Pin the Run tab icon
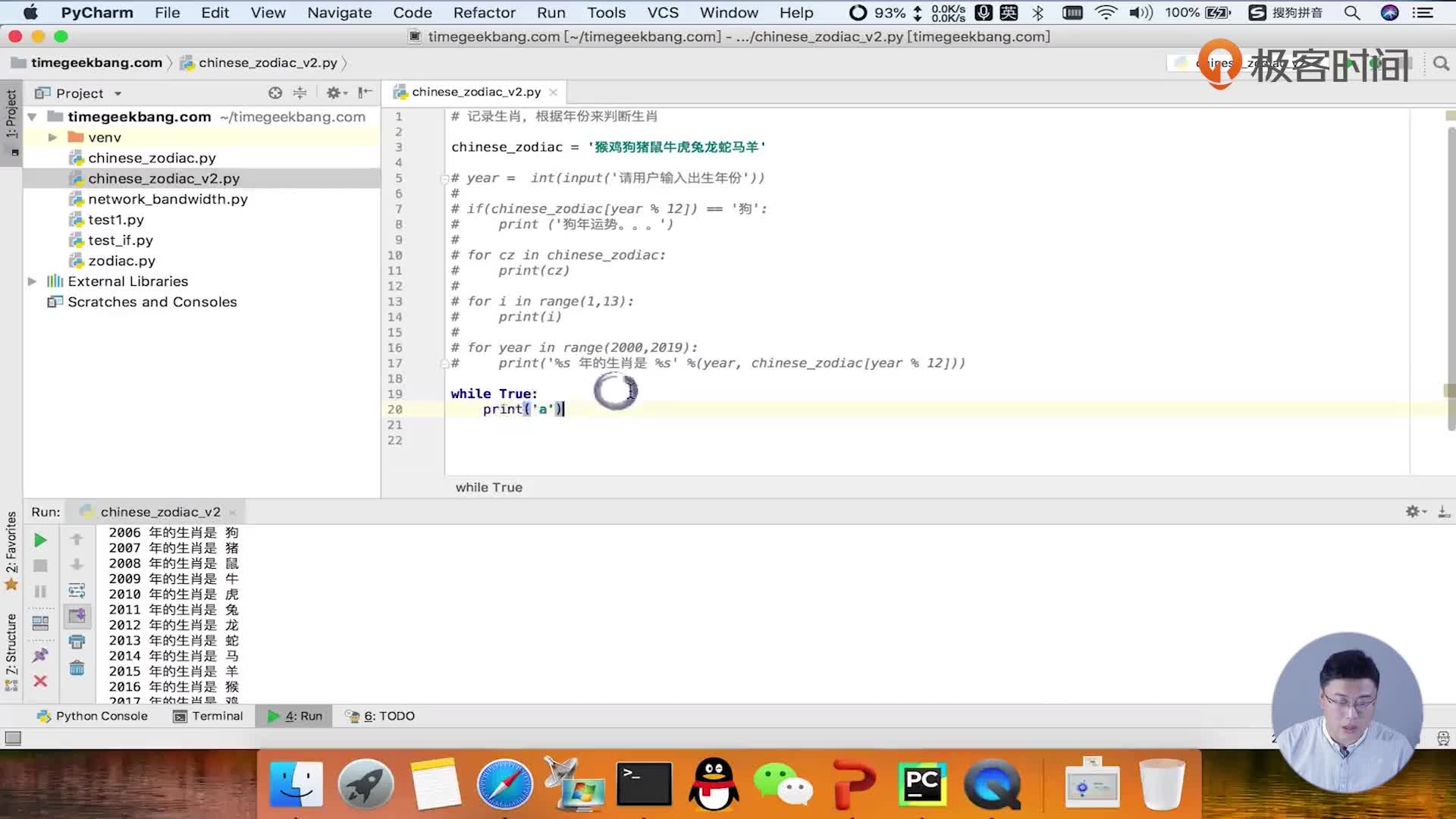This screenshot has height=819, width=1456. click(x=40, y=655)
